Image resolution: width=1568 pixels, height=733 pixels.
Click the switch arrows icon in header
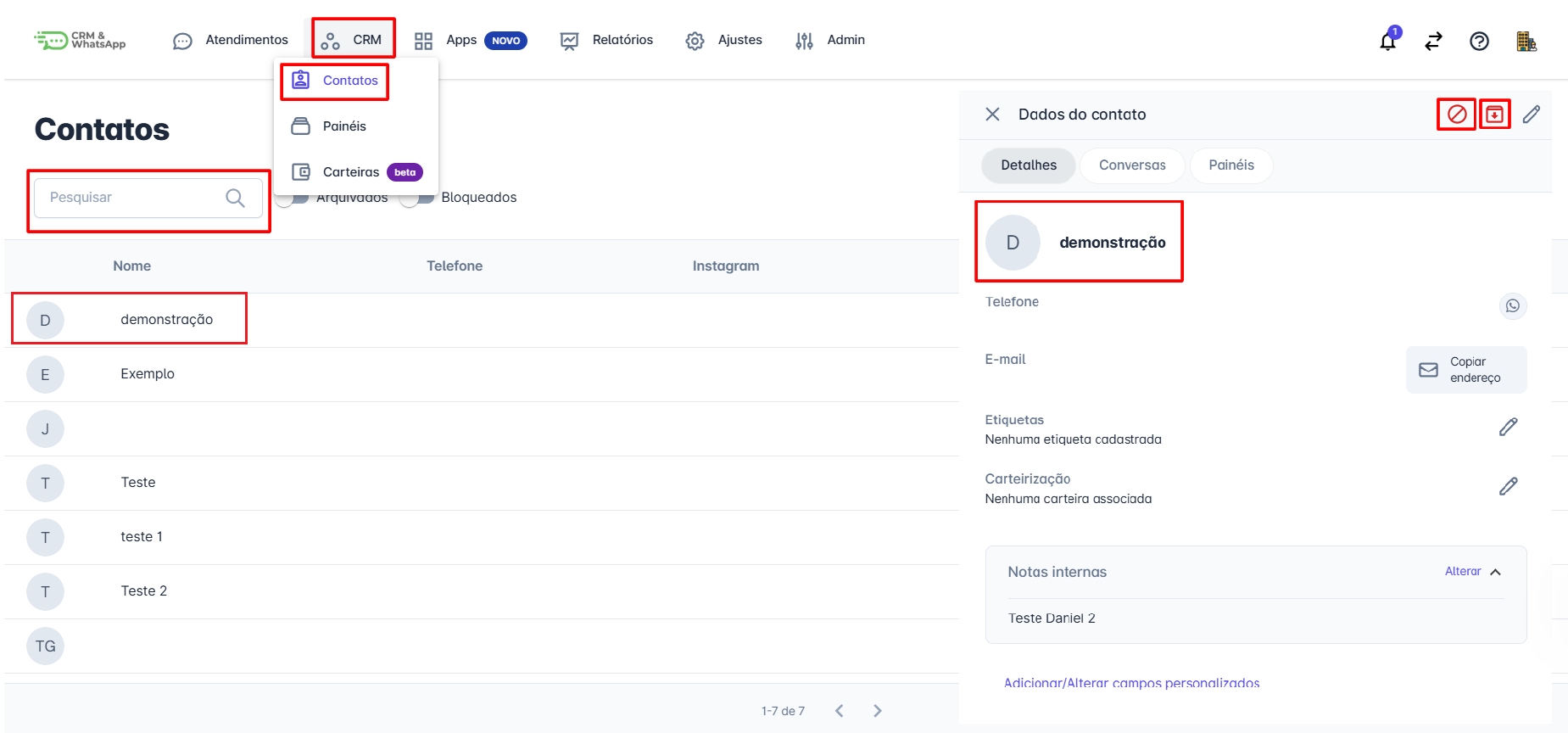click(1433, 41)
